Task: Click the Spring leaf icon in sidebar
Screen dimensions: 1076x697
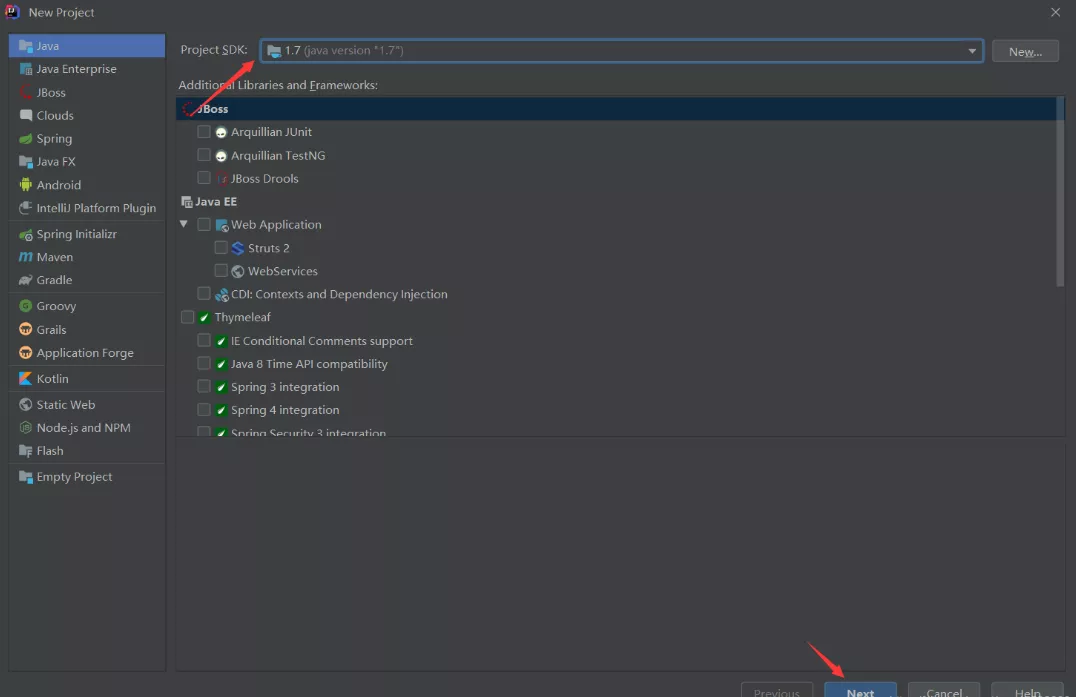Action: pyautogui.click(x=26, y=139)
